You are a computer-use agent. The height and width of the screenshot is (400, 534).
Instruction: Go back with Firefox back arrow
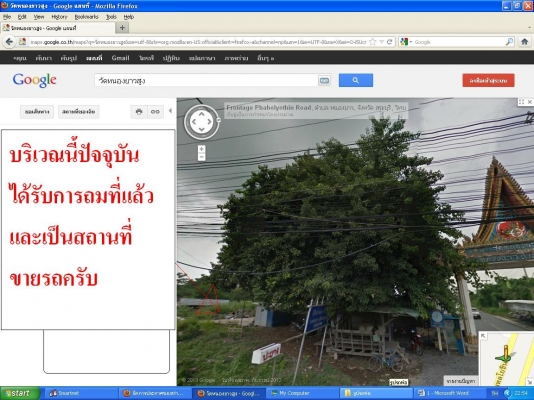tap(9, 42)
